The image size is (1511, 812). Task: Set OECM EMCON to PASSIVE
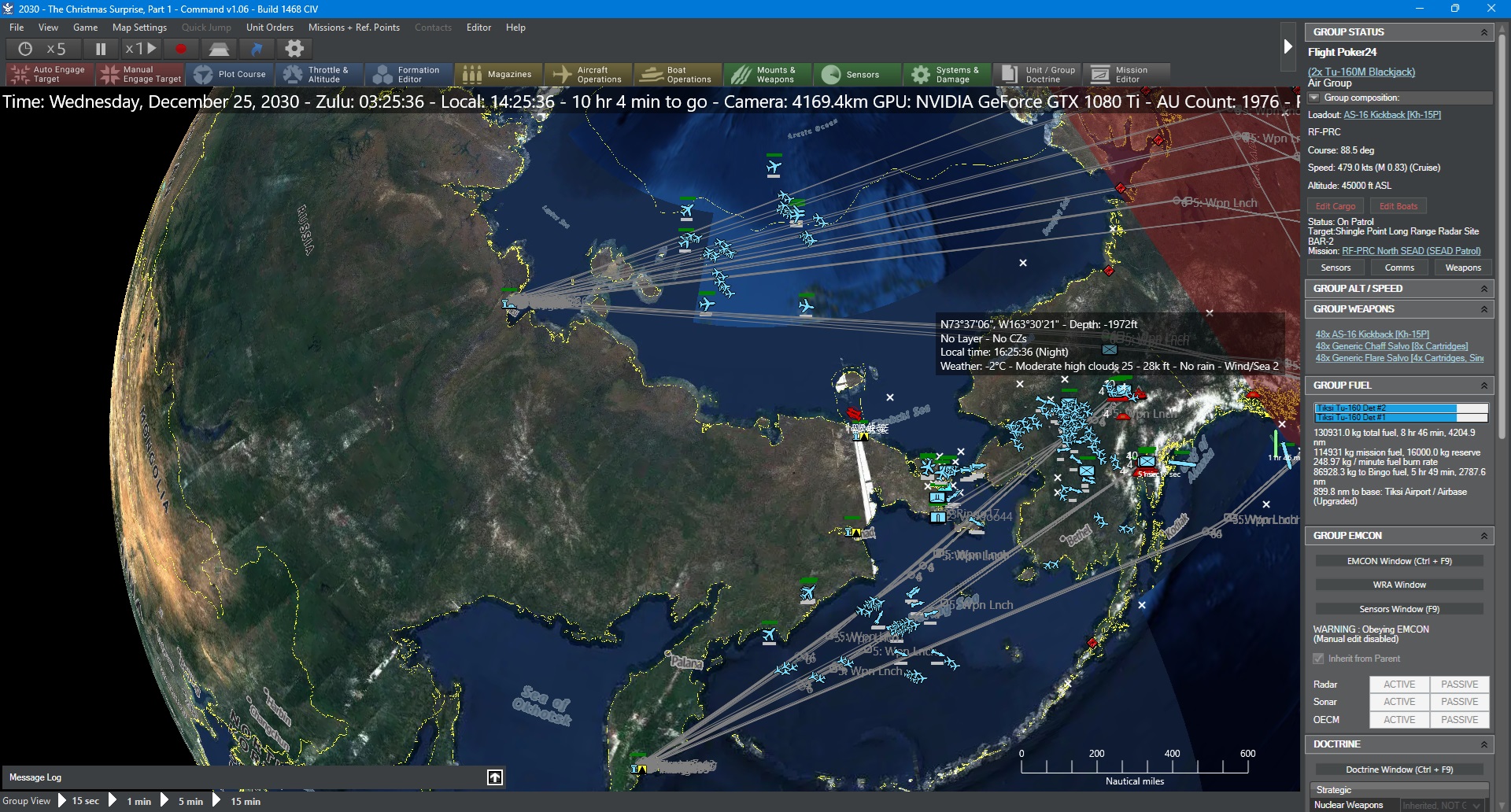[x=1460, y=720]
